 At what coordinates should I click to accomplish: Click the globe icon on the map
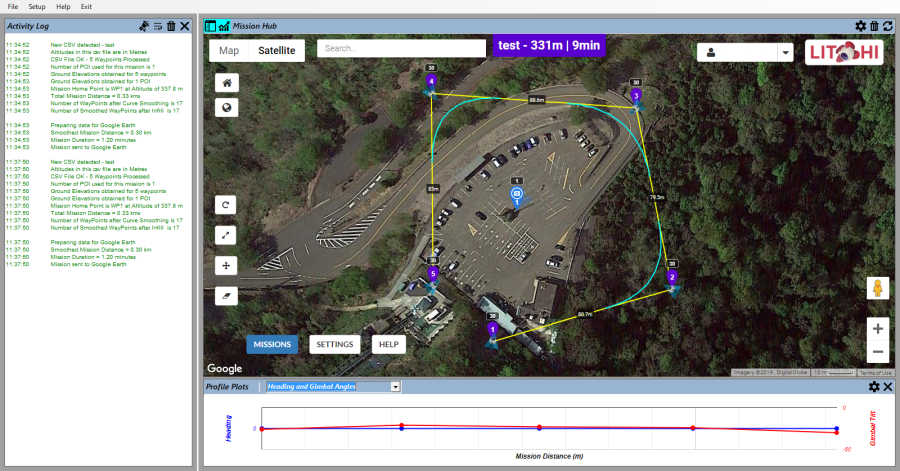227,108
